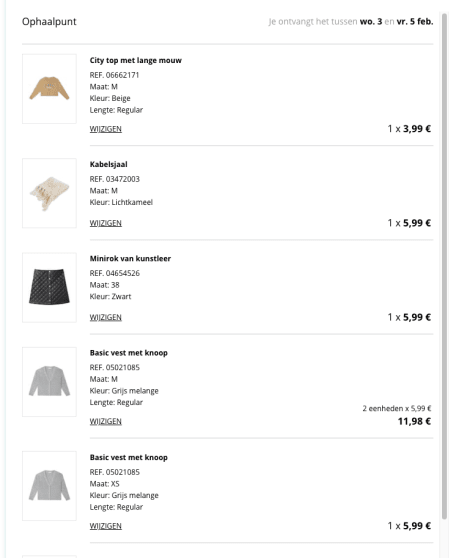
Task: Select the City top met lange mouw title
Action: point(136,60)
